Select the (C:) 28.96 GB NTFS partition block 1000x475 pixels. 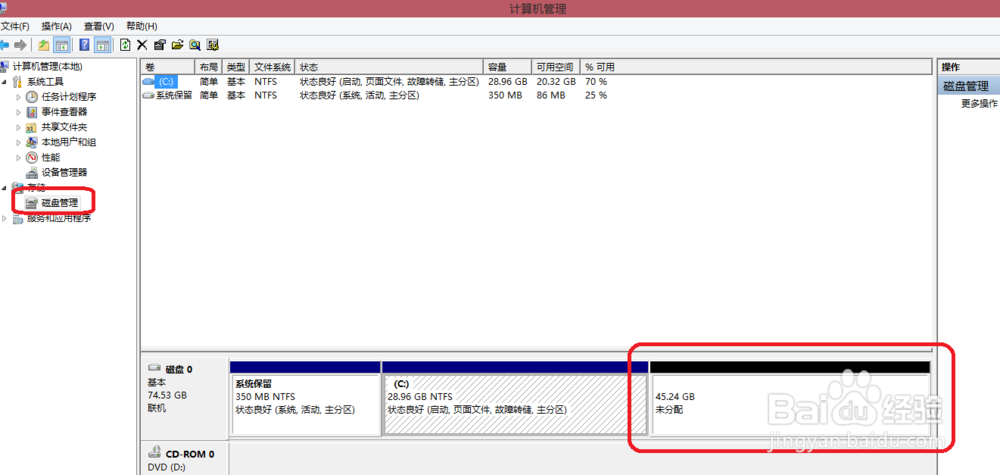click(515, 398)
